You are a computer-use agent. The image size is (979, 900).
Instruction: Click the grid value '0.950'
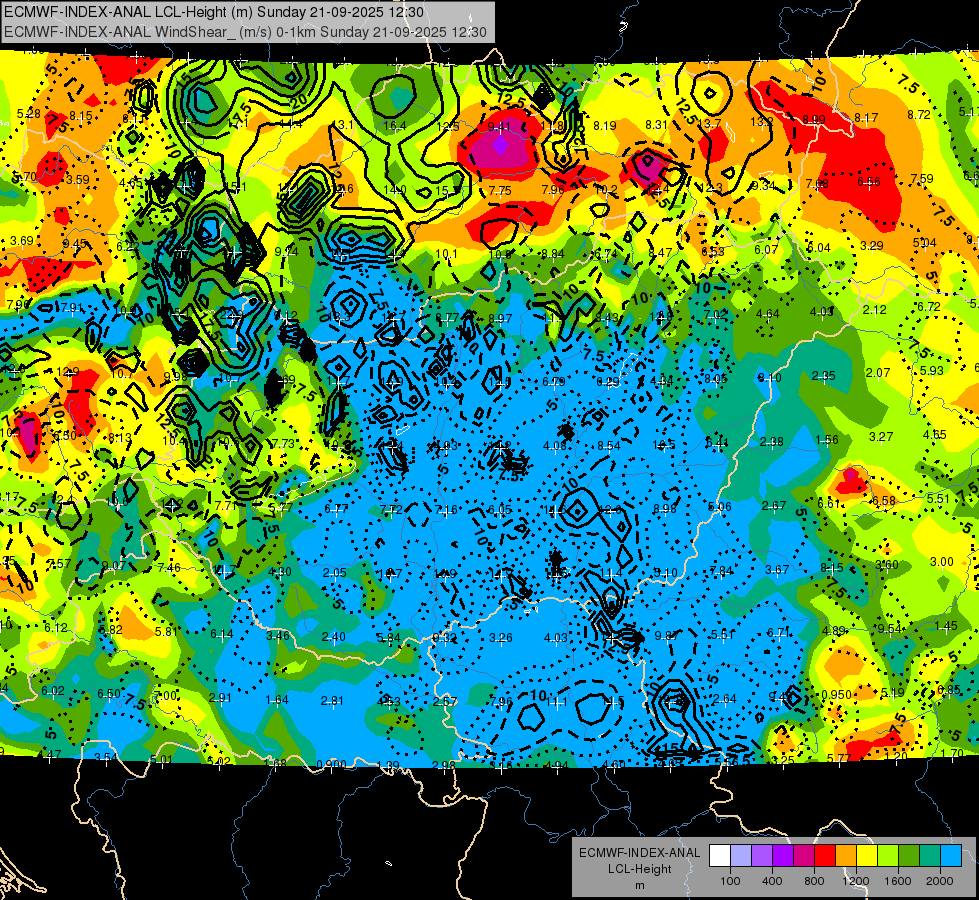click(837, 695)
